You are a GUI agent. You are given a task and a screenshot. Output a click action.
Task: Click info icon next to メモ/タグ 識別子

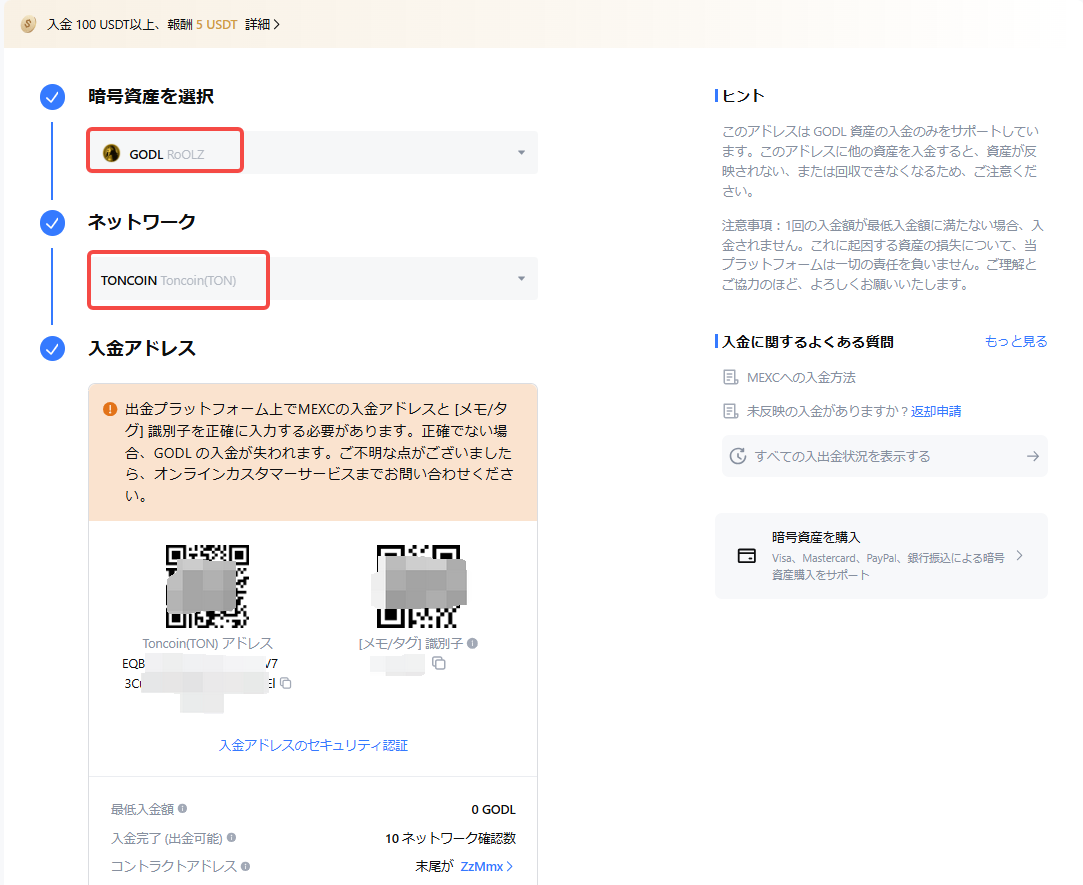coord(472,644)
